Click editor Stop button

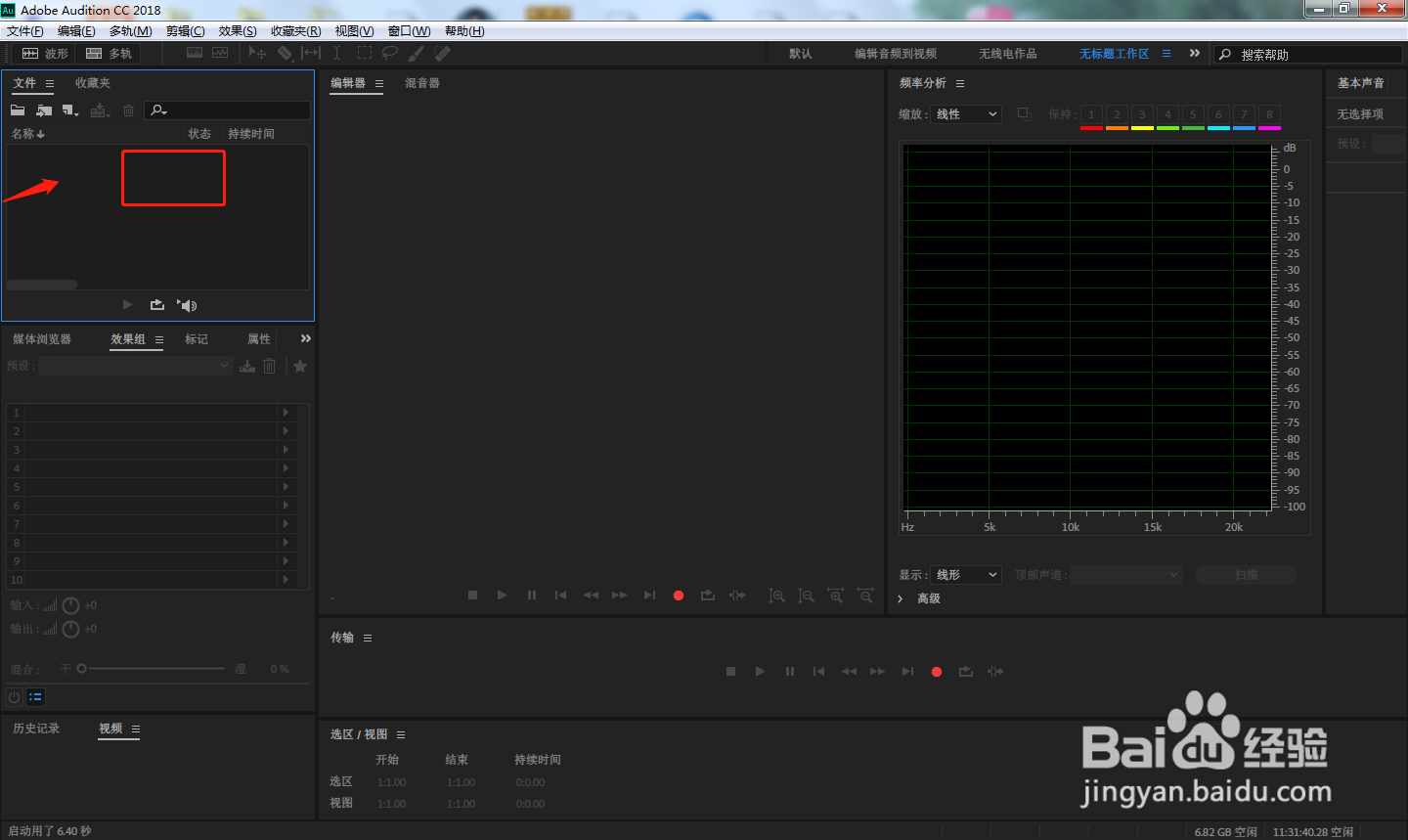(x=472, y=595)
